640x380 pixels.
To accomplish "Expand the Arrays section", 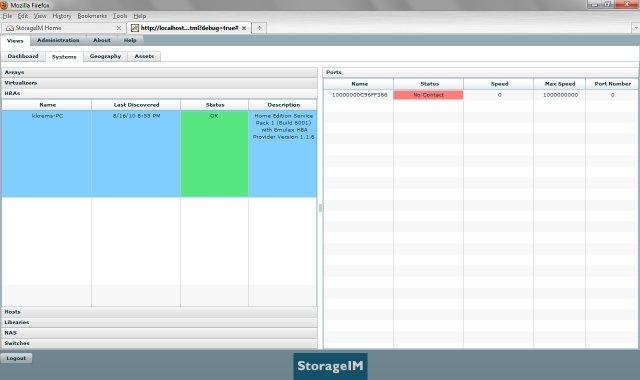I will 160,72.
